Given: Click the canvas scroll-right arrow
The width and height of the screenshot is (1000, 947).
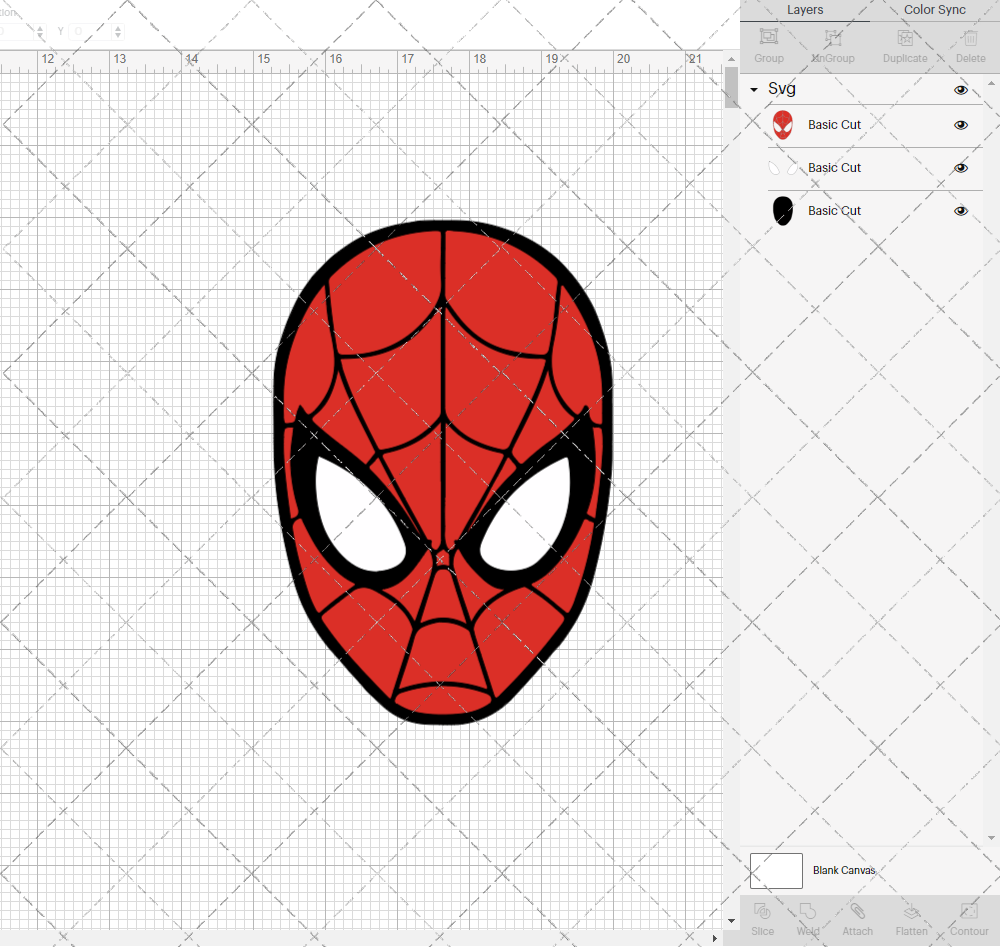Looking at the screenshot, I should coord(715,939).
